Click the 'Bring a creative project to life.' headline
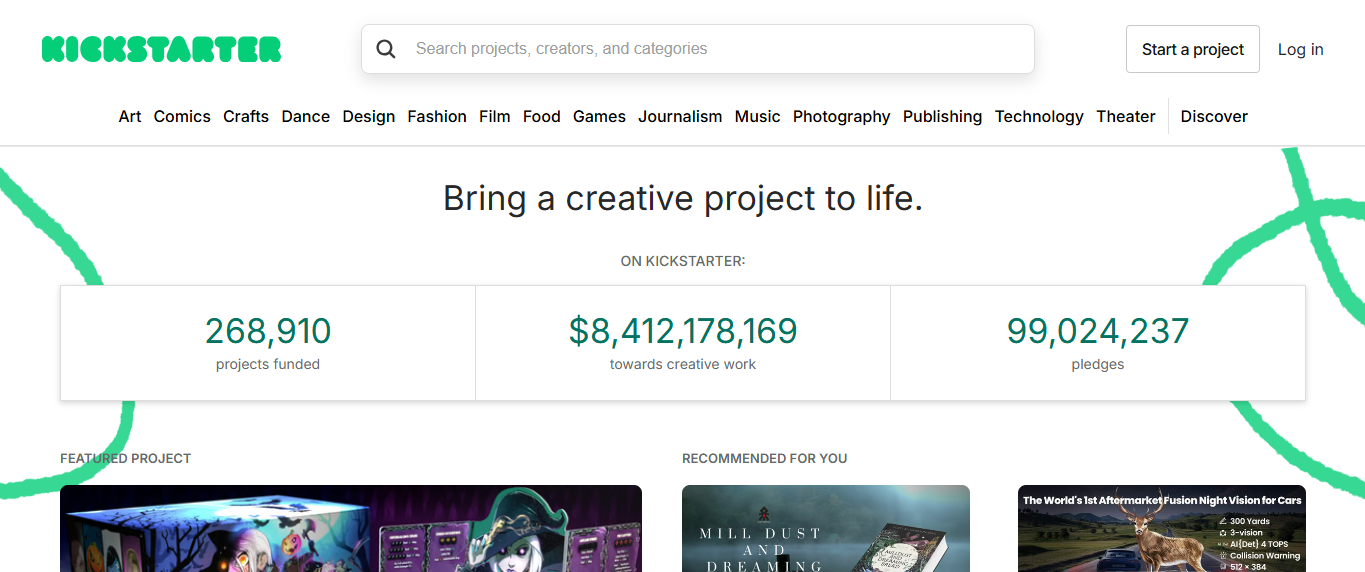The width and height of the screenshot is (1365, 572). tap(683, 198)
